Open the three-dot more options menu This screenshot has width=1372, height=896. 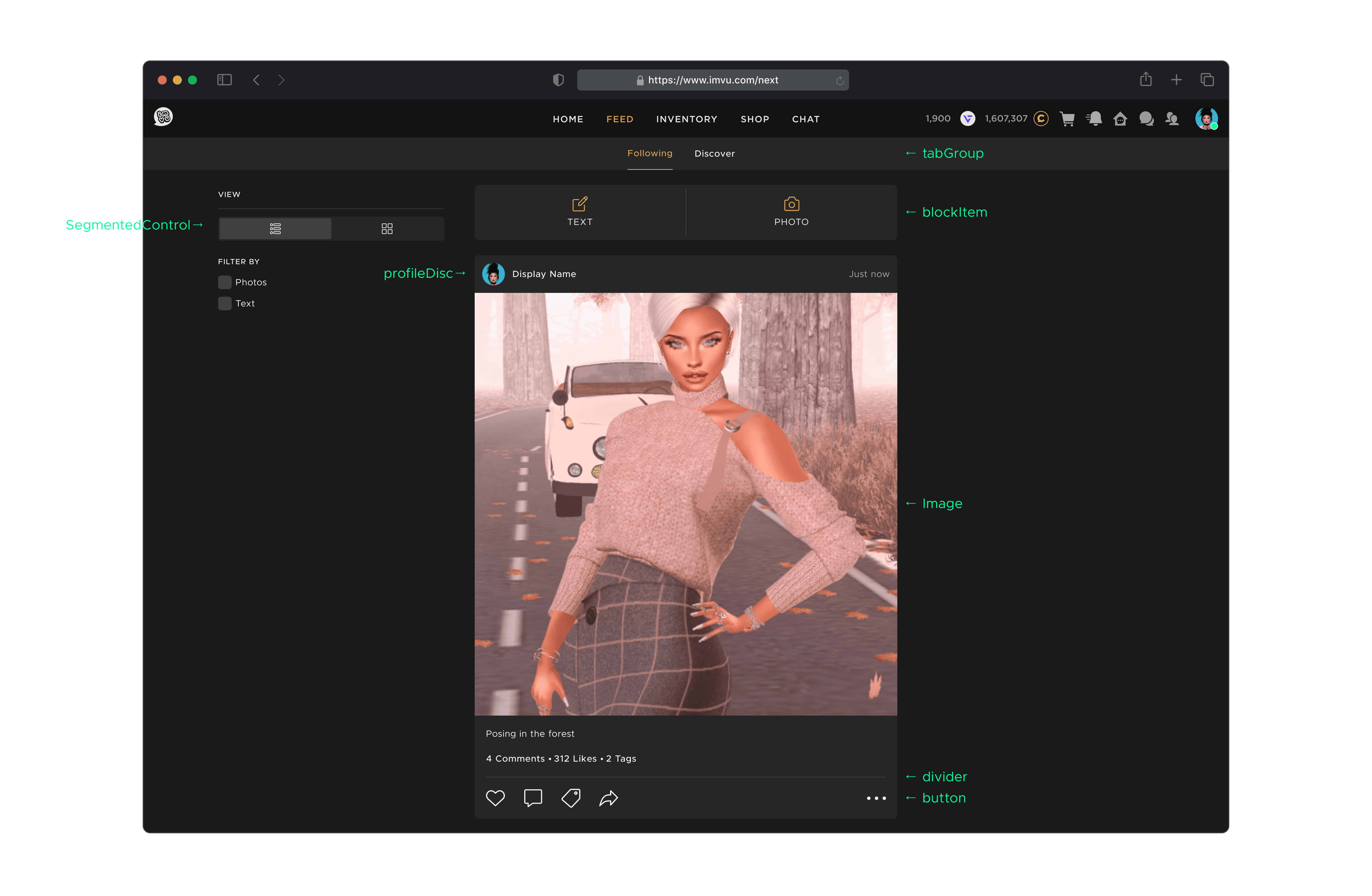(x=876, y=798)
